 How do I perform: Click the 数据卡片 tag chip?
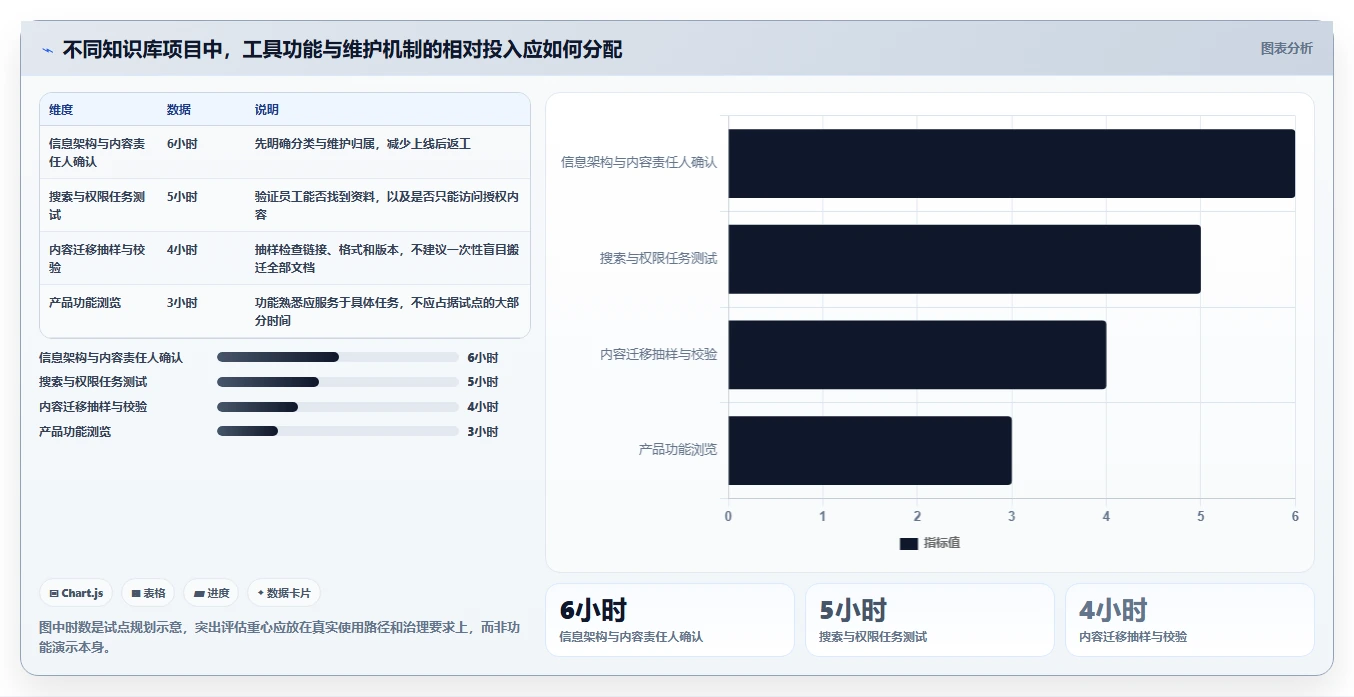coord(283,593)
